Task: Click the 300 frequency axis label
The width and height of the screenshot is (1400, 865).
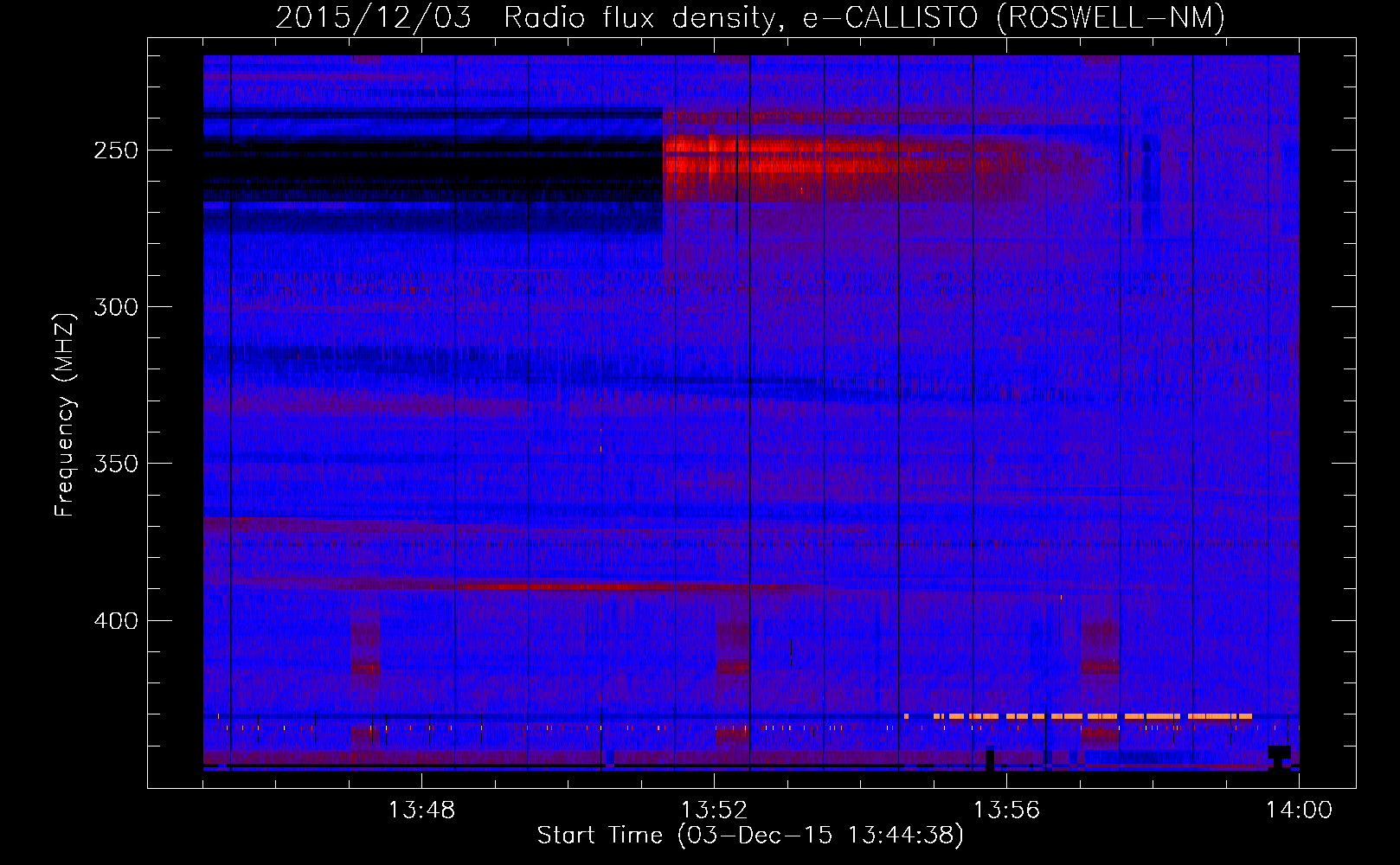Action: coord(116,307)
